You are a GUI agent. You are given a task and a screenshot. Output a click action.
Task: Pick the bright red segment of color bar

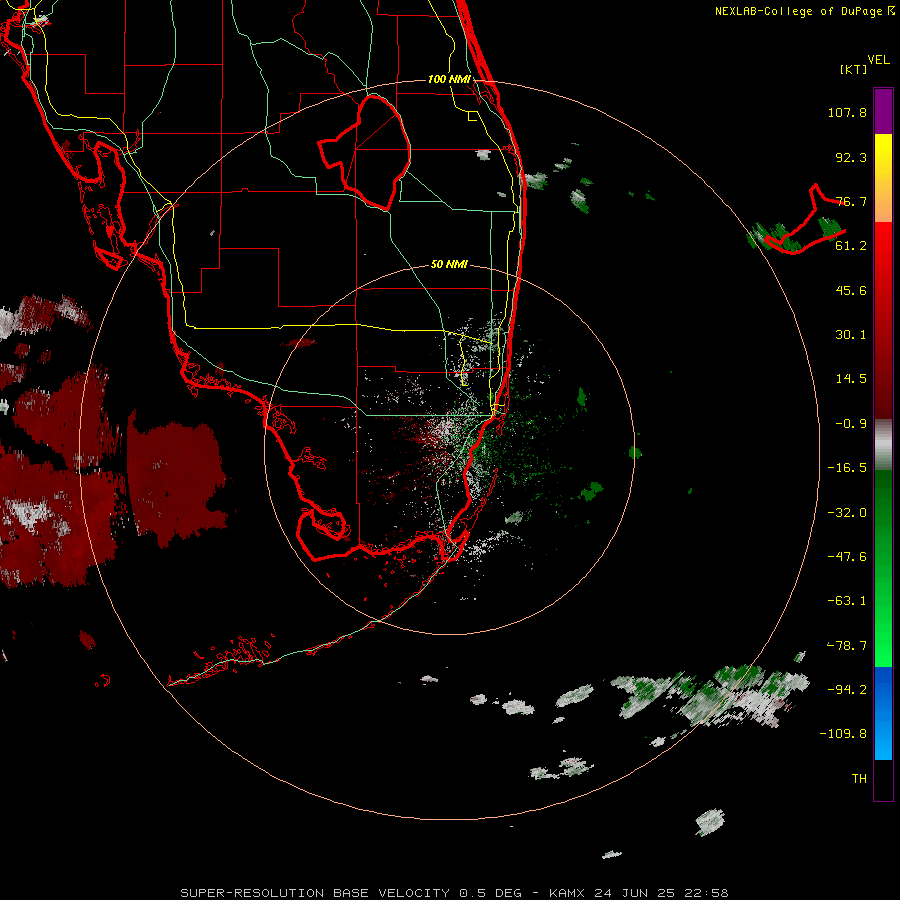tap(883, 253)
